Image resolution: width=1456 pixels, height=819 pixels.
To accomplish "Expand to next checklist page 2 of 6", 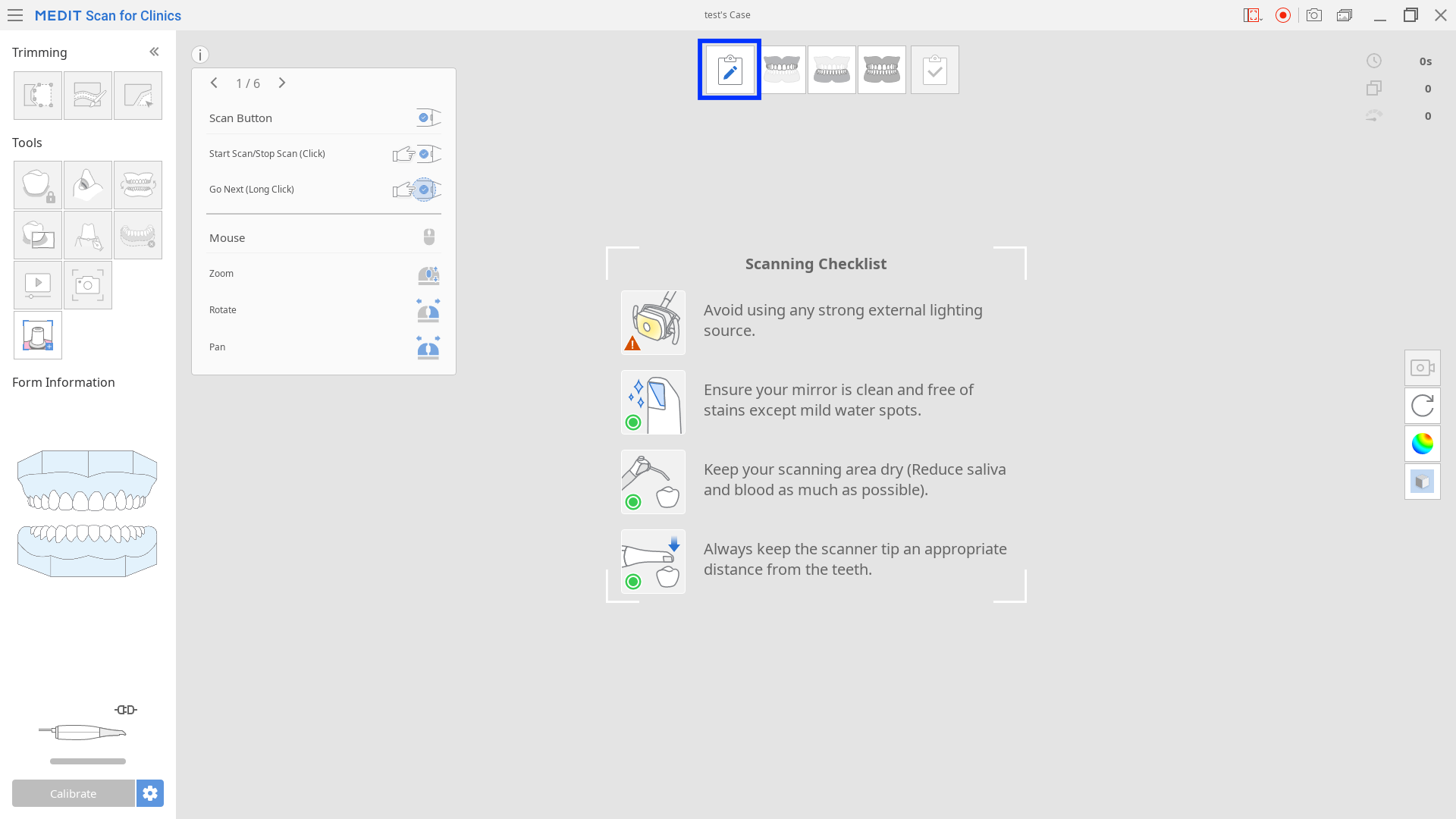I will click(x=281, y=83).
